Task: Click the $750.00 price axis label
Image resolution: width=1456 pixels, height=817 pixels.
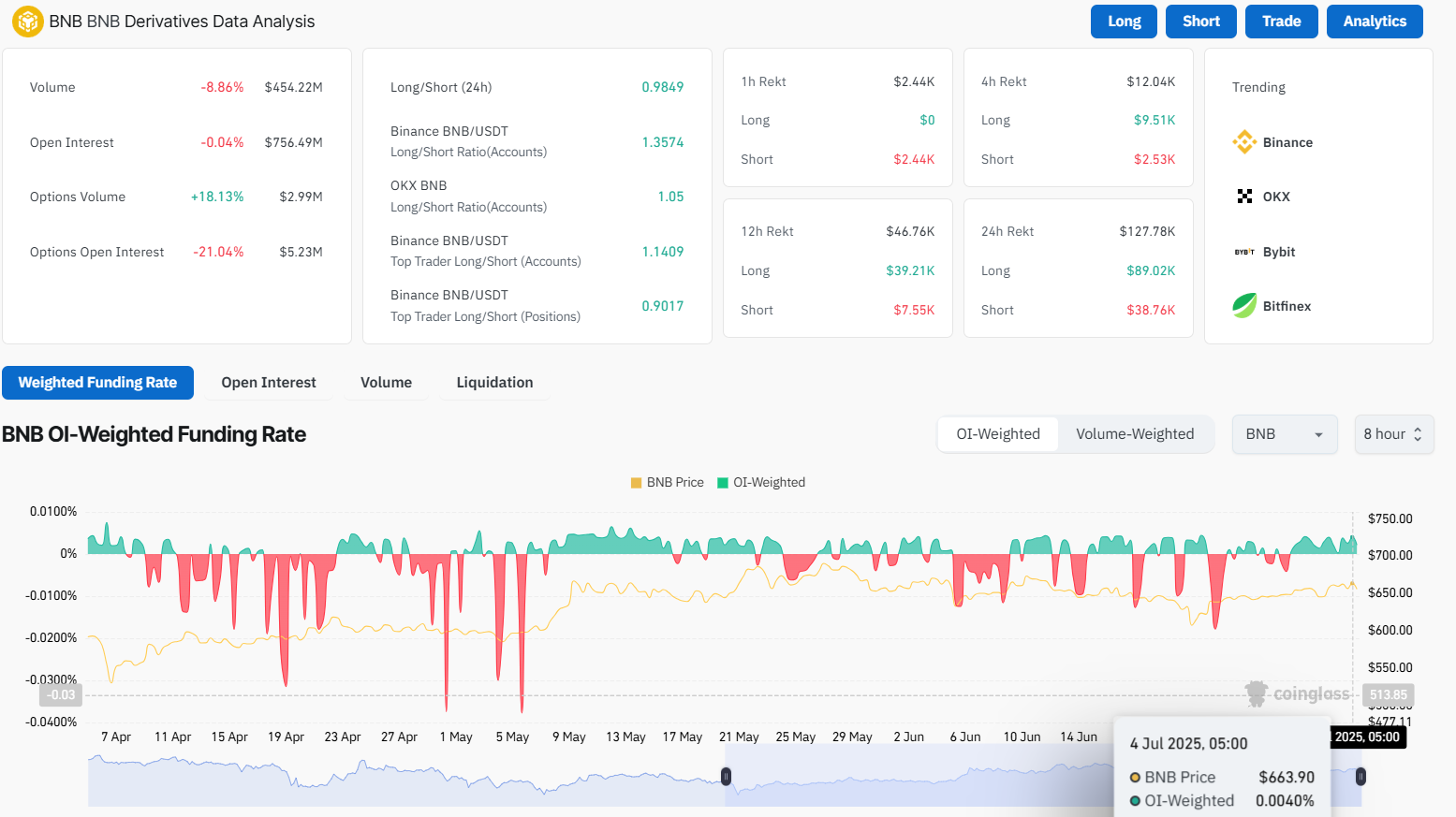Action: (1390, 519)
